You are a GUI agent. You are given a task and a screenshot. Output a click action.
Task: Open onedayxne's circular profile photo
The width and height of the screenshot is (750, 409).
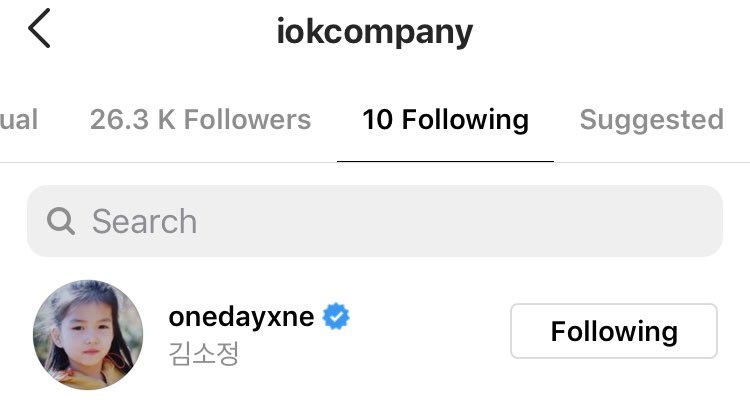[88, 335]
